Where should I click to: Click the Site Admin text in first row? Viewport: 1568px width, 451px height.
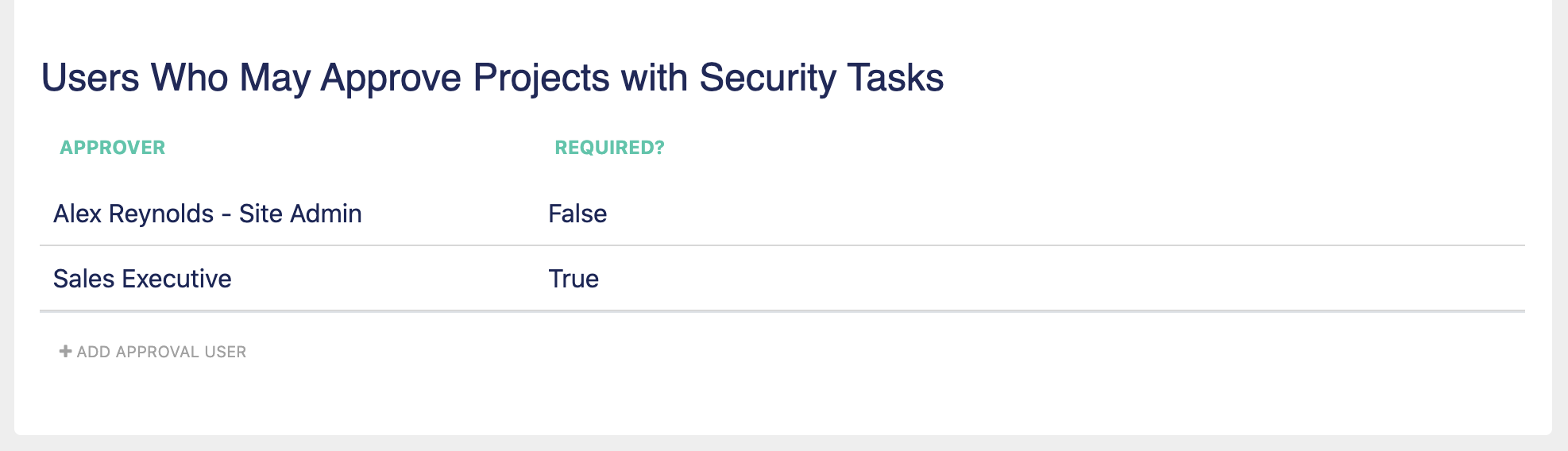click(300, 214)
